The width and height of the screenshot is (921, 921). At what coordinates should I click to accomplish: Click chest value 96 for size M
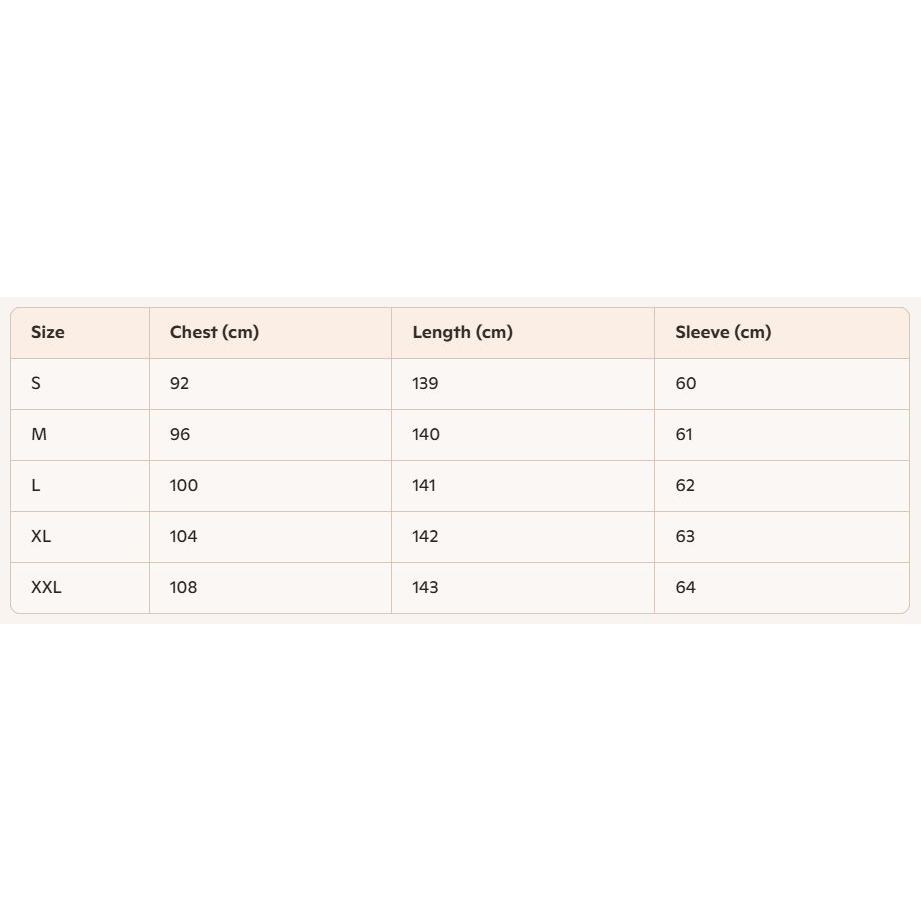pos(180,435)
